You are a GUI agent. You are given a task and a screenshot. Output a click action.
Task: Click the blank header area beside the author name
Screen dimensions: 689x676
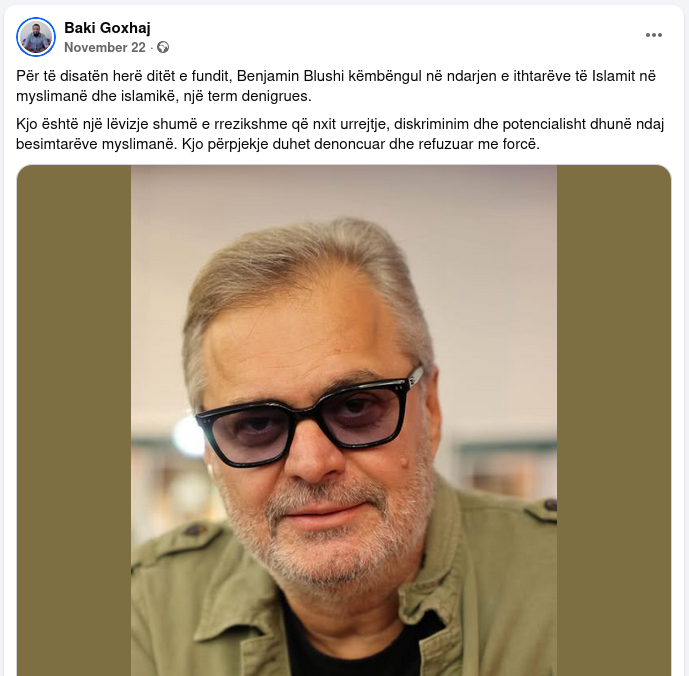(395, 36)
